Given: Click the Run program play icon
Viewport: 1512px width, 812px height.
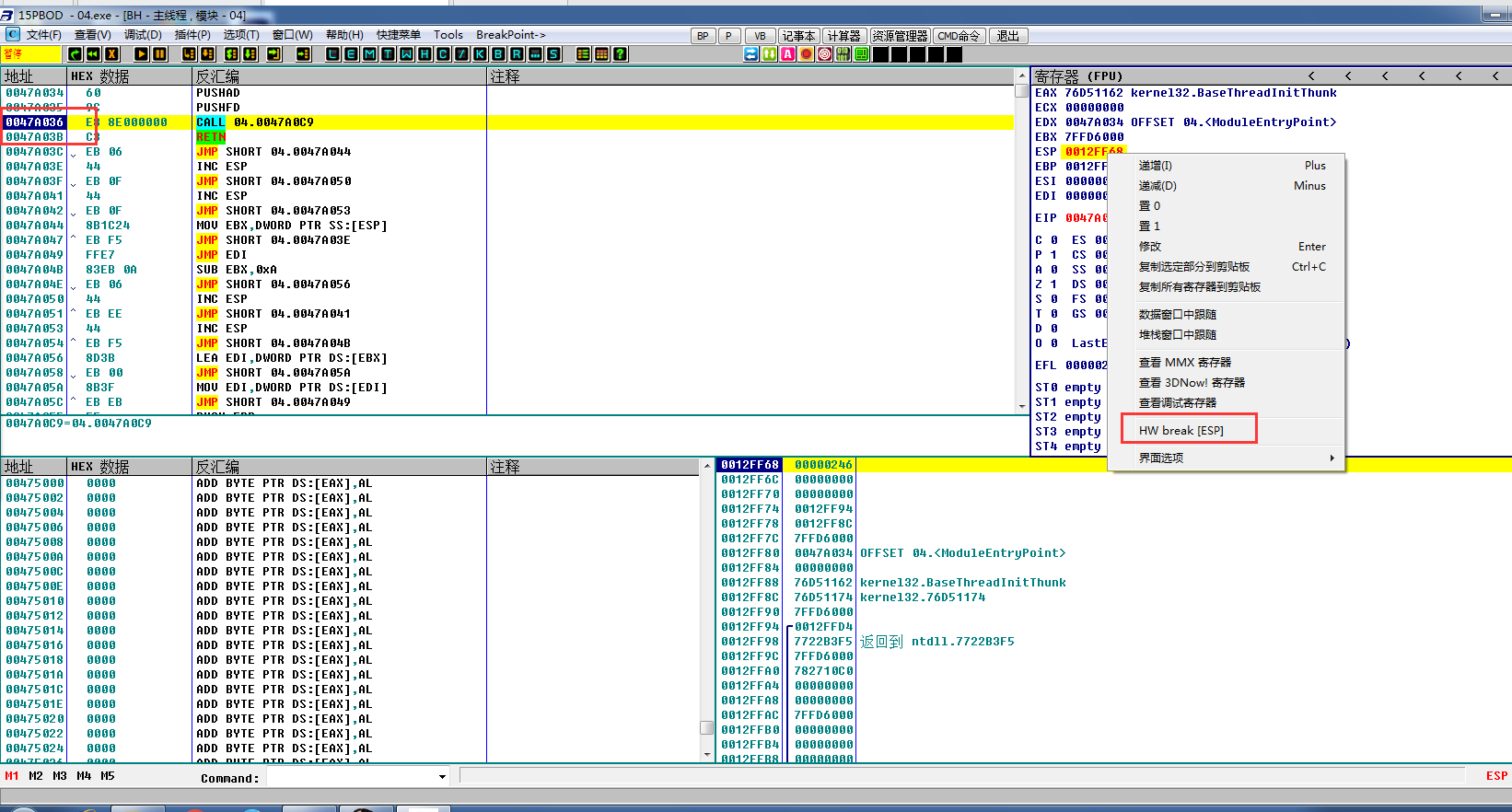Looking at the screenshot, I should pos(141,54).
